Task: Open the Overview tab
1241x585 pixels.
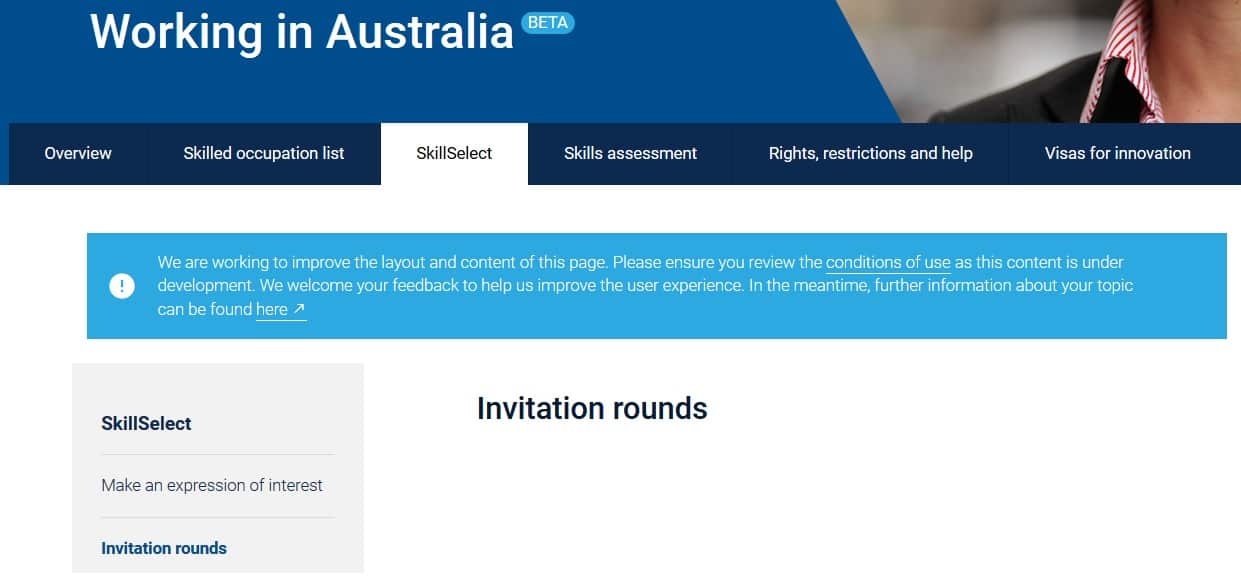Action: pyautogui.click(x=78, y=153)
